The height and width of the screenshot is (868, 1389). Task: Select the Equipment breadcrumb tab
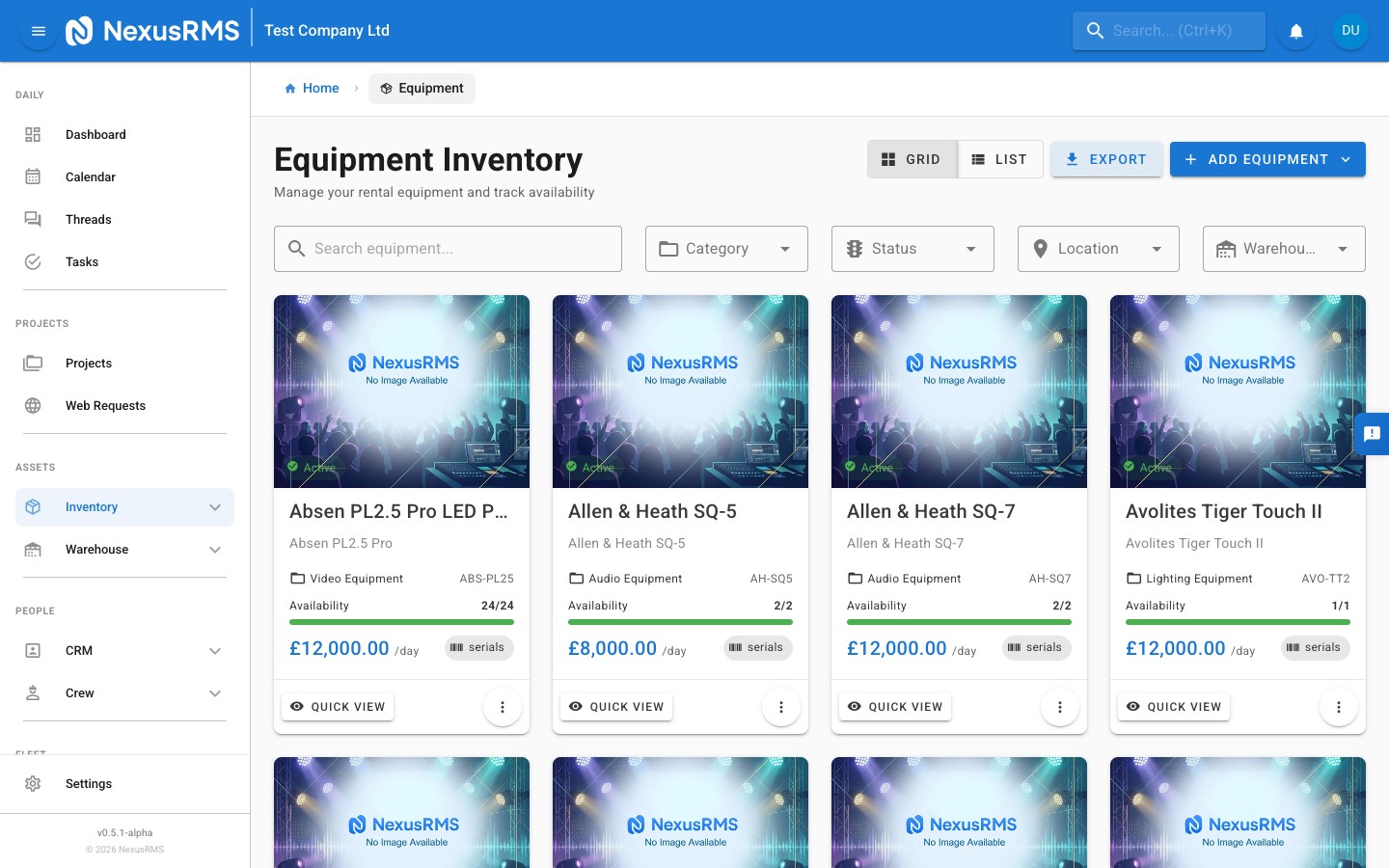point(422,88)
